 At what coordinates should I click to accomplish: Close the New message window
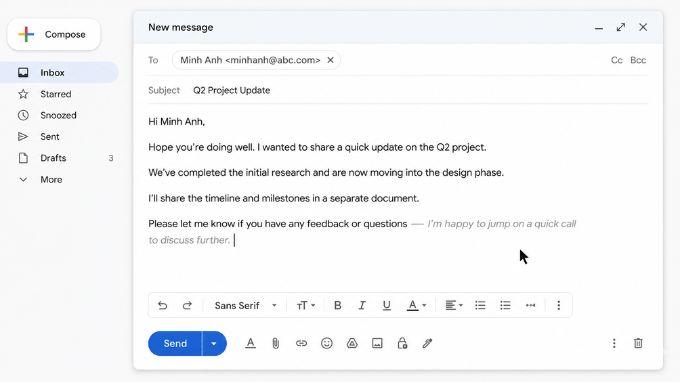click(x=643, y=27)
